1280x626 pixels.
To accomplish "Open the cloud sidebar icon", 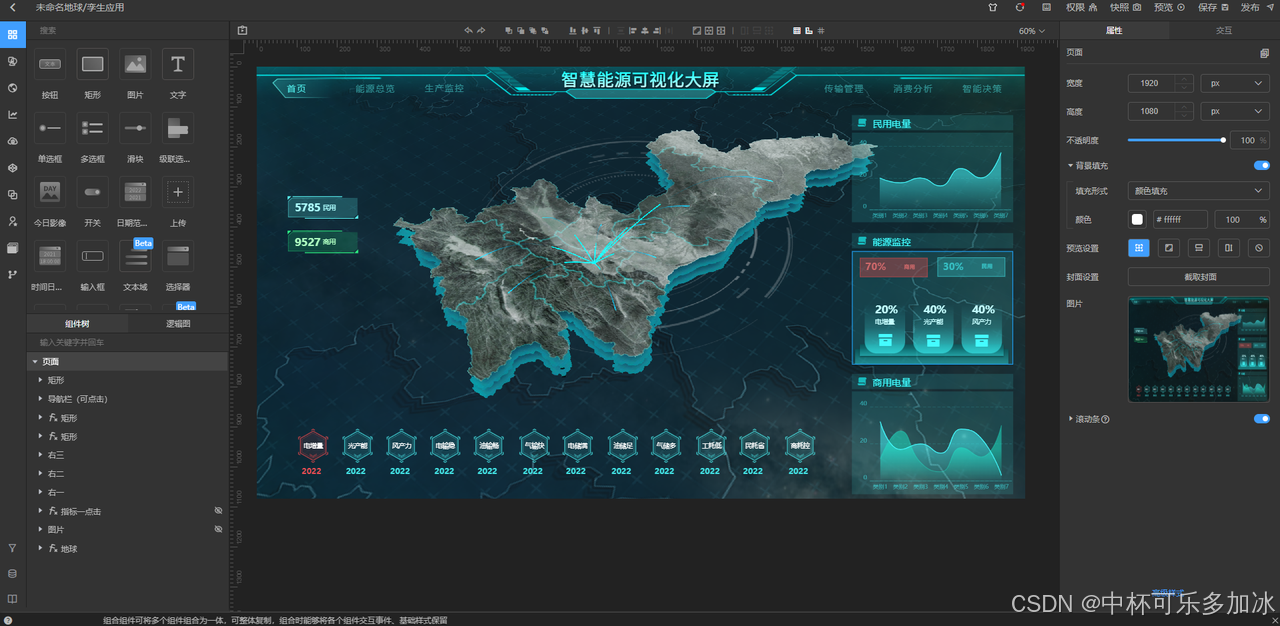I will pyautogui.click(x=13, y=141).
